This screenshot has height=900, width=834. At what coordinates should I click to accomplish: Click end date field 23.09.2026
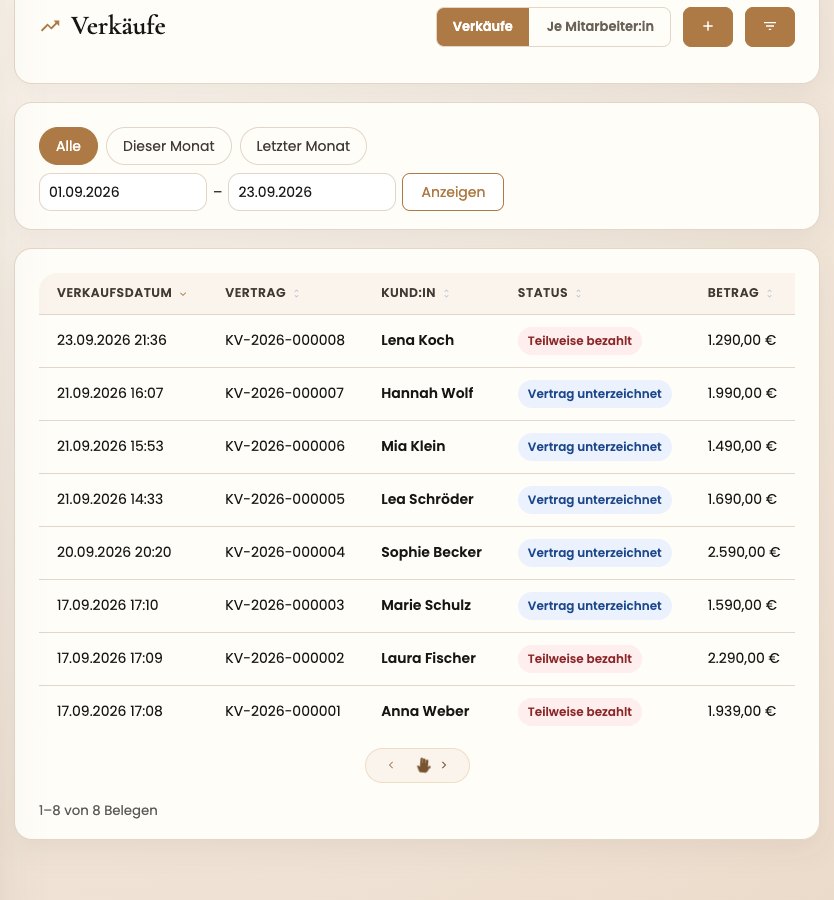coord(312,192)
